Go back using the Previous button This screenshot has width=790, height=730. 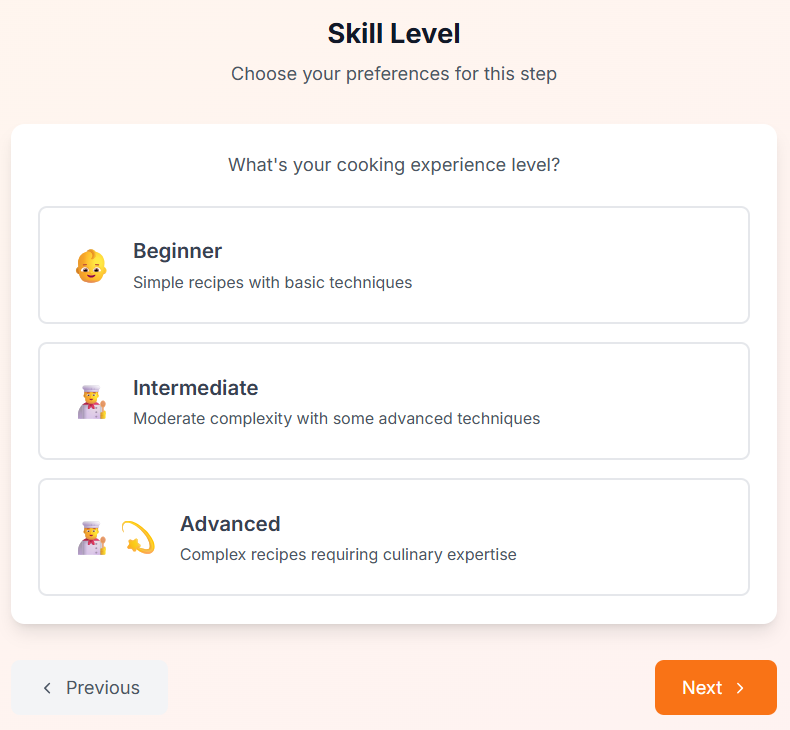point(90,688)
